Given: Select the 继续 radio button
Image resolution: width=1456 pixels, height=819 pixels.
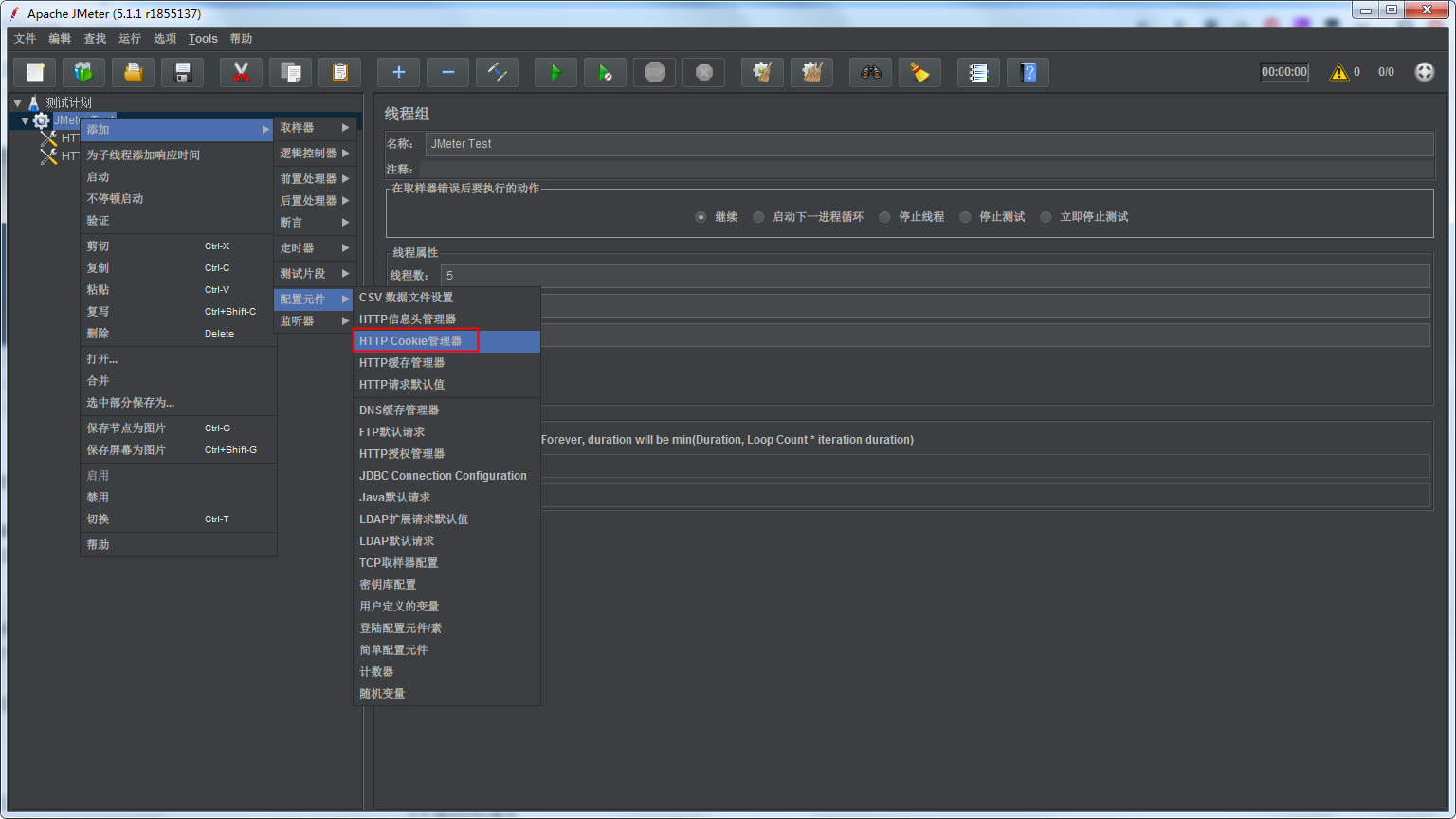Looking at the screenshot, I should click(x=701, y=217).
